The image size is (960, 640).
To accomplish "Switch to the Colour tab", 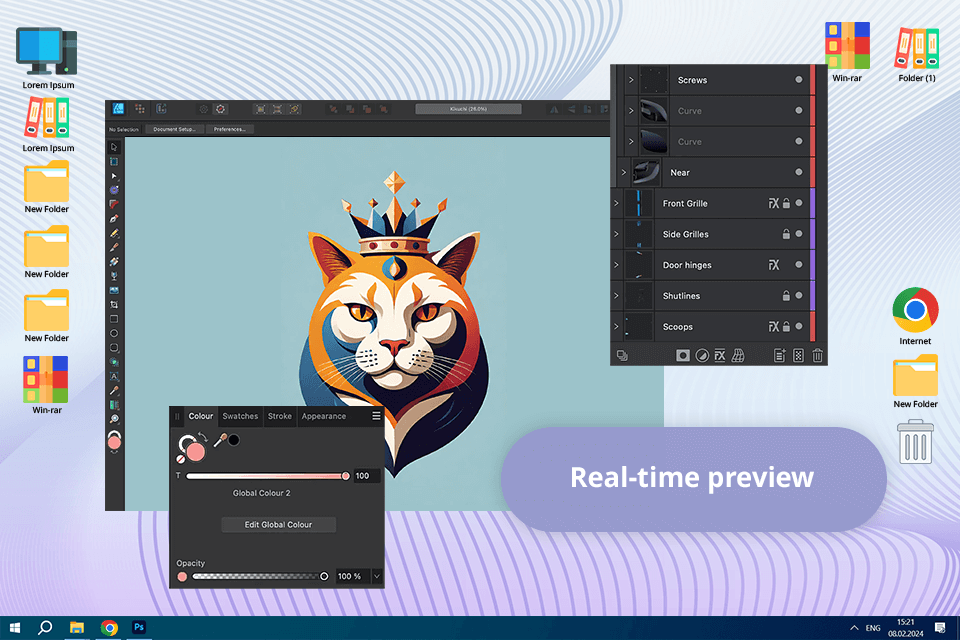I will point(201,416).
